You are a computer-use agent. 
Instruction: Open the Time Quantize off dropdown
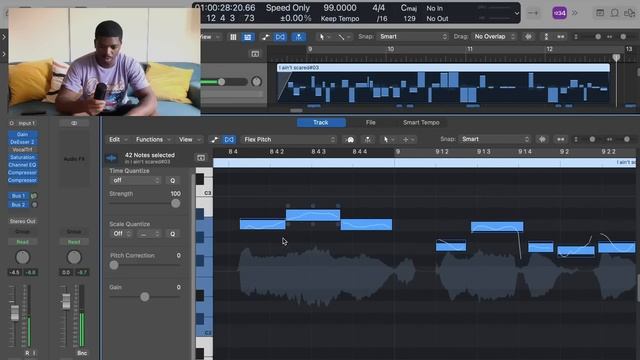tap(135, 180)
